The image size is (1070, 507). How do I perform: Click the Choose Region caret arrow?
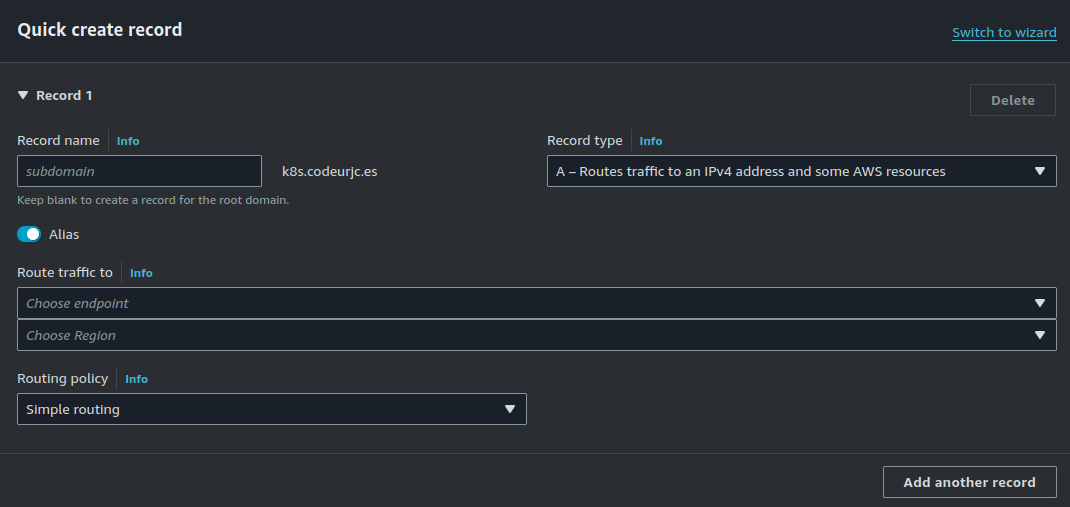[x=1039, y=335]
